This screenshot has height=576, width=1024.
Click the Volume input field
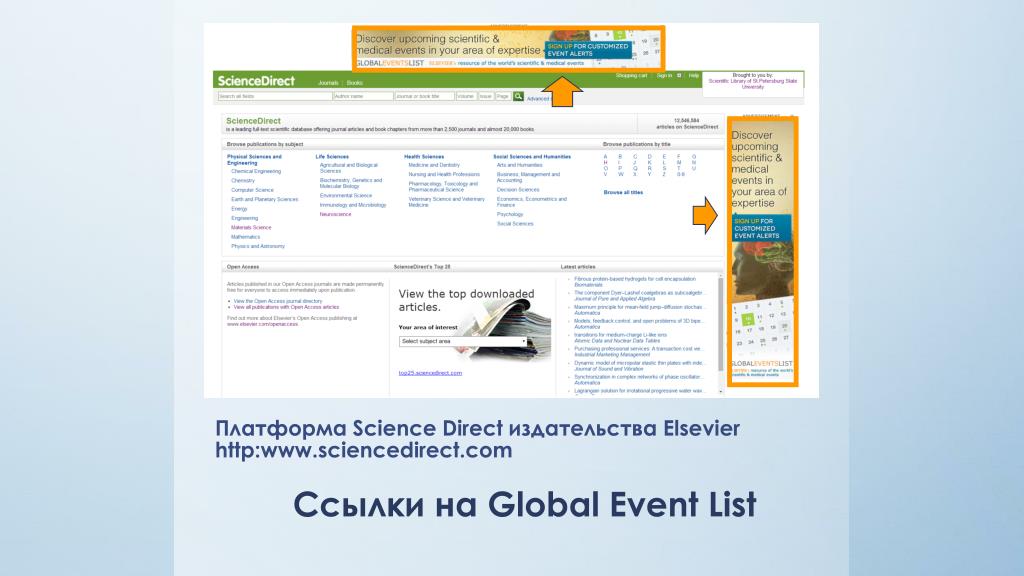click(466, 96)
